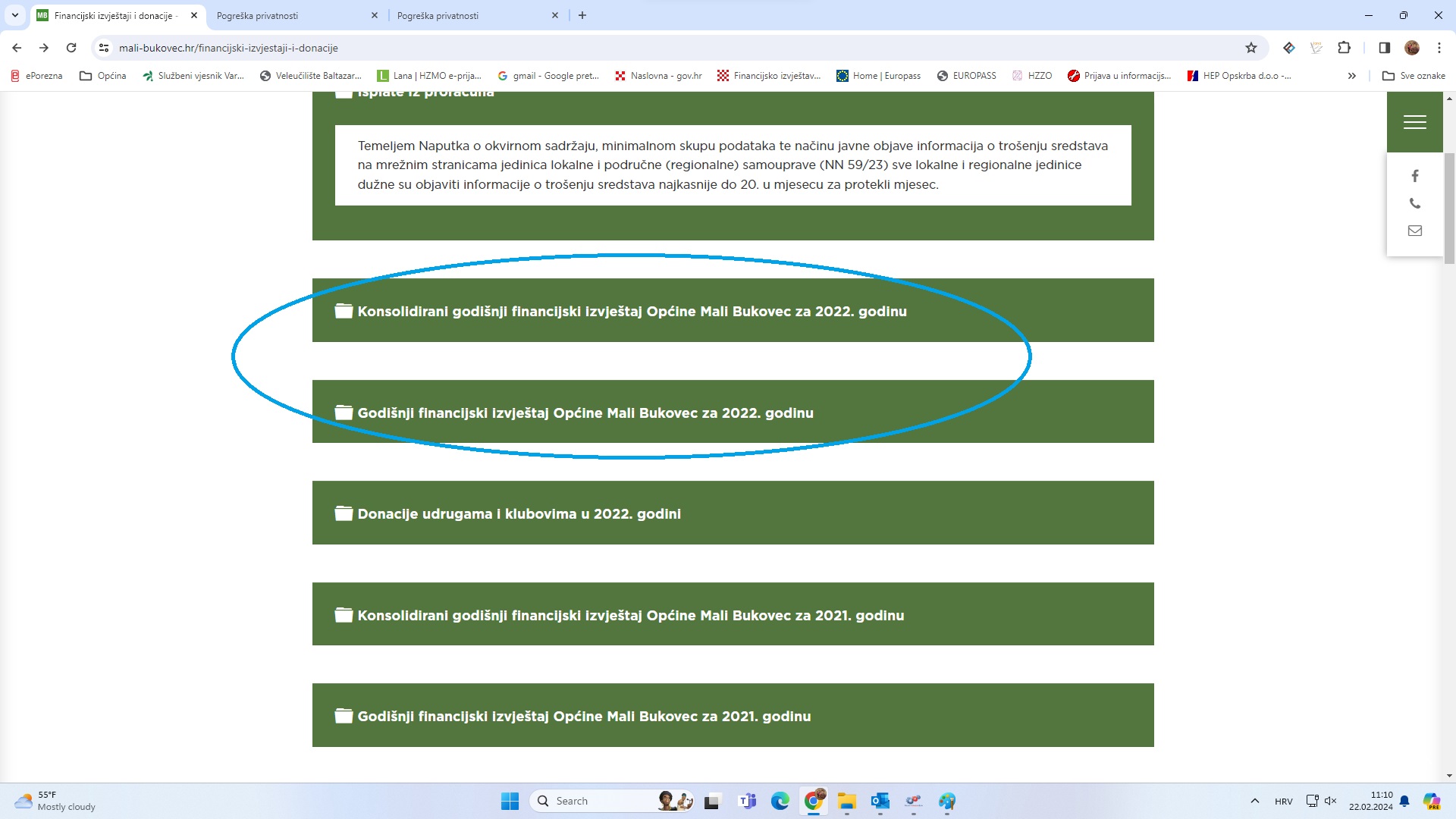Open the website hamburger menu
Viewport: 1456px width, 819px height.
pos(1414,122)
